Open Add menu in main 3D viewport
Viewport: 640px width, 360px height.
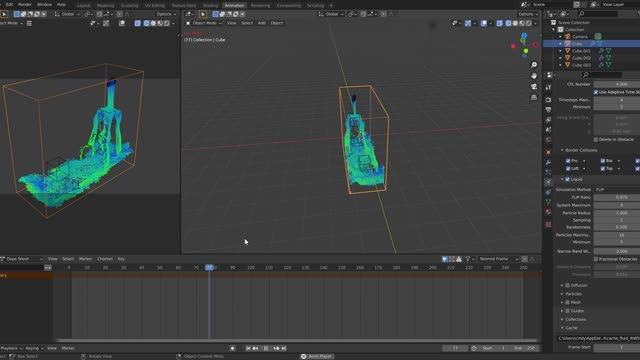point(262,23)
